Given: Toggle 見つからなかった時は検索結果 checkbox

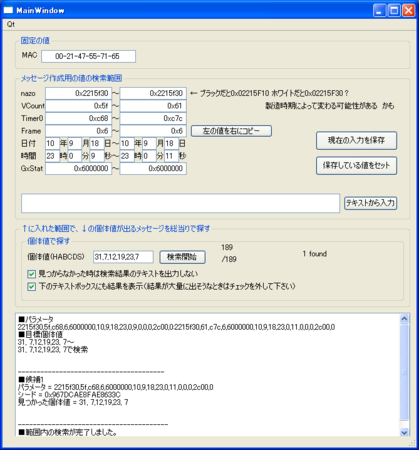Looking at the screenshot, I should (x=31, y=274).
